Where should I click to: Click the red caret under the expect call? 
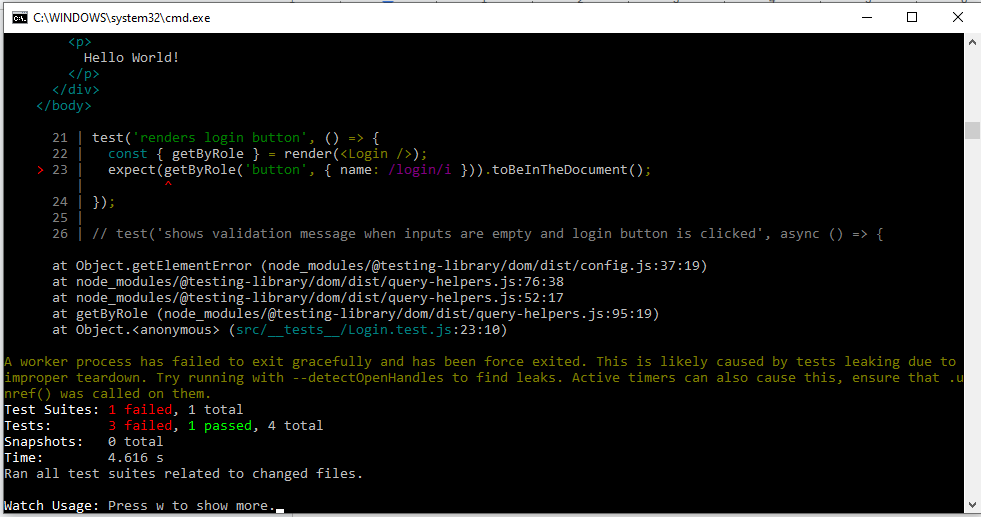coord(168,185)
